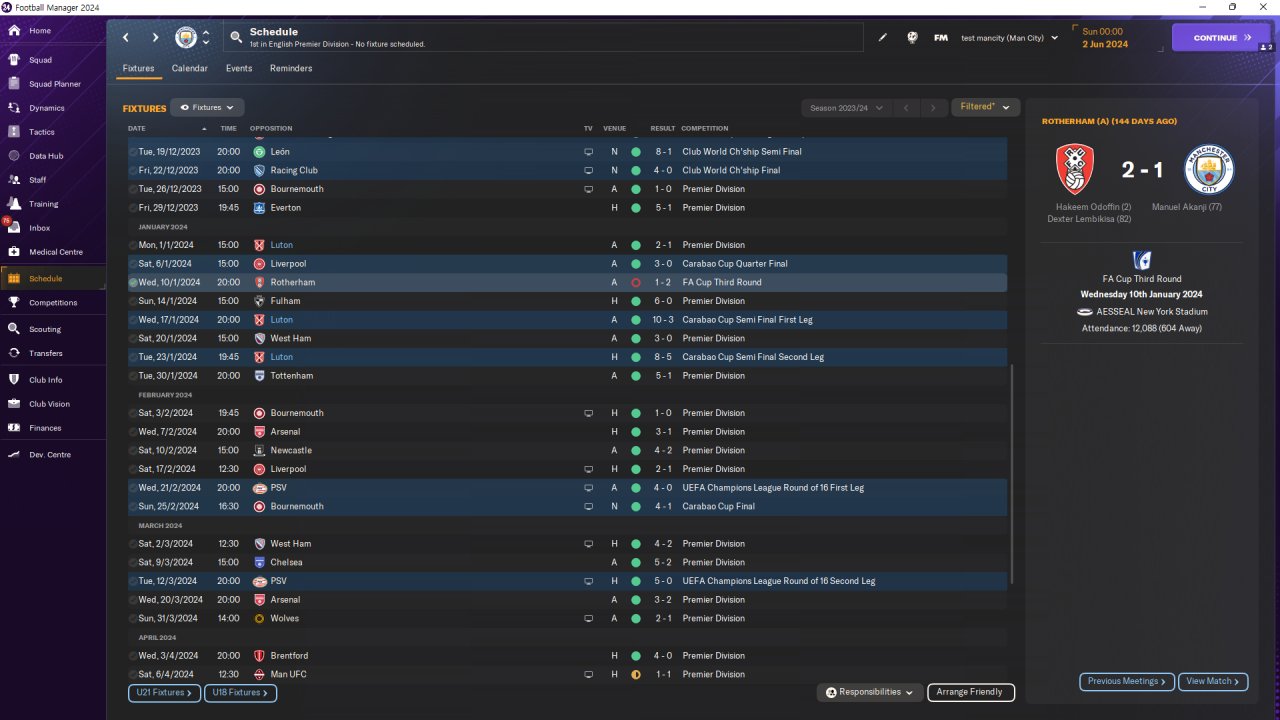Open the Staff sidebar icon
Image resolution: width=1280 pixels, height=720 pixels.
(14, 180)
